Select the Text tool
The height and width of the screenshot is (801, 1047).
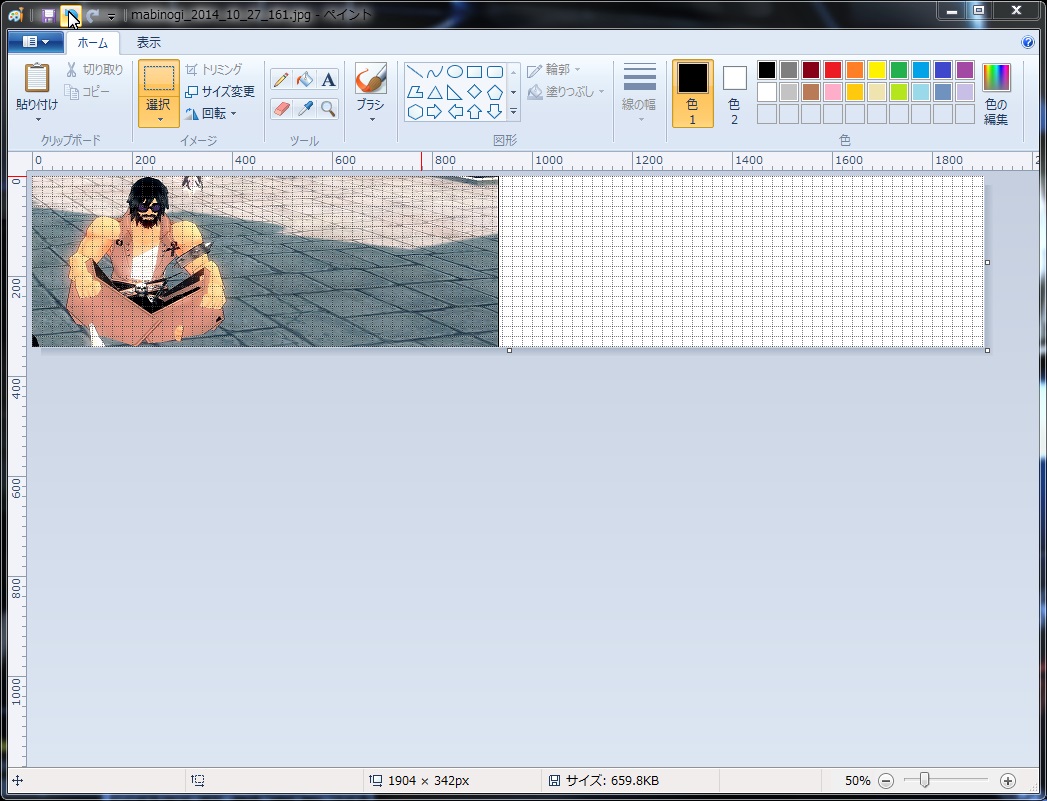pos(328,79)
